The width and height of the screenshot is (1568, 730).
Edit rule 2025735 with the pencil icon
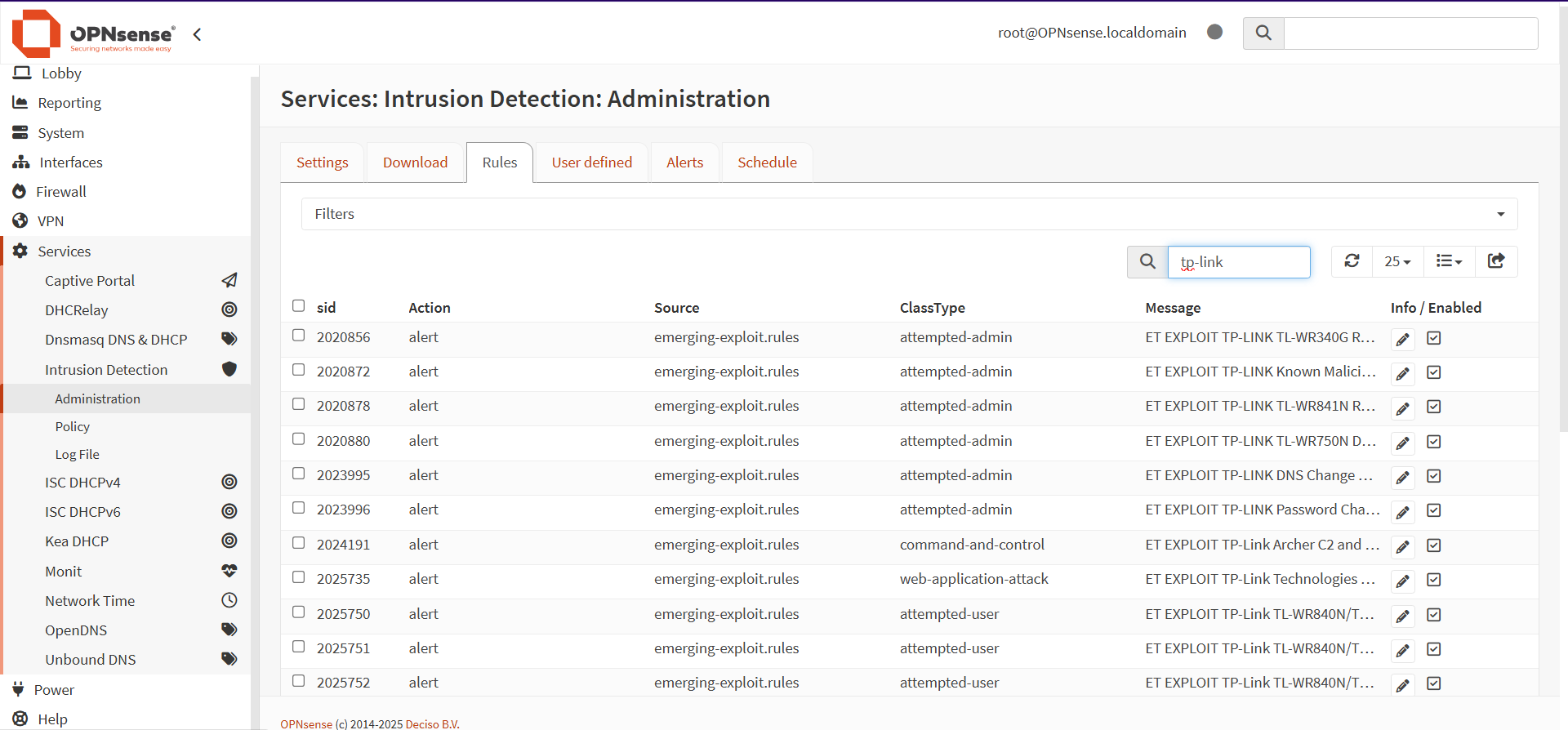(x=1403, y=581)
